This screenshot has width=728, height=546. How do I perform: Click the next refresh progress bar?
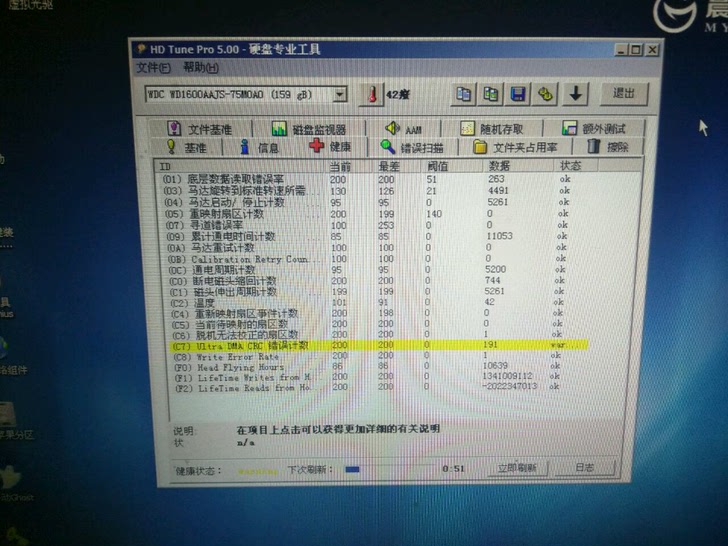[x=389, y=469]
